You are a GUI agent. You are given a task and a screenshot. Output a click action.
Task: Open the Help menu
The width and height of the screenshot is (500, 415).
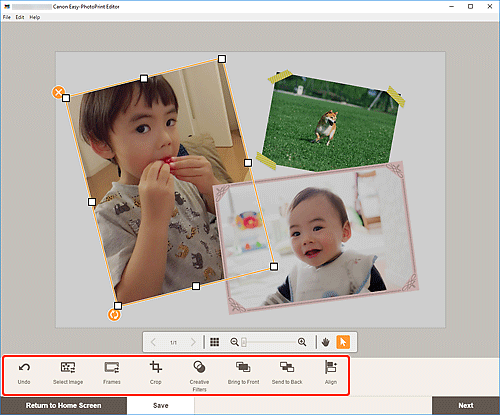(x=35, y=17)
